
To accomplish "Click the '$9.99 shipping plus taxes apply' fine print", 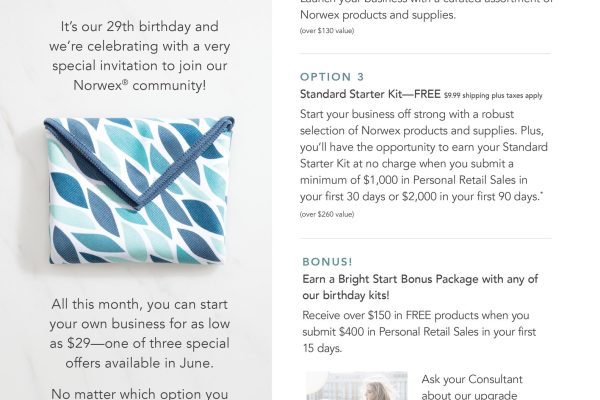I will pyautogui.click(x=493, y=96).
